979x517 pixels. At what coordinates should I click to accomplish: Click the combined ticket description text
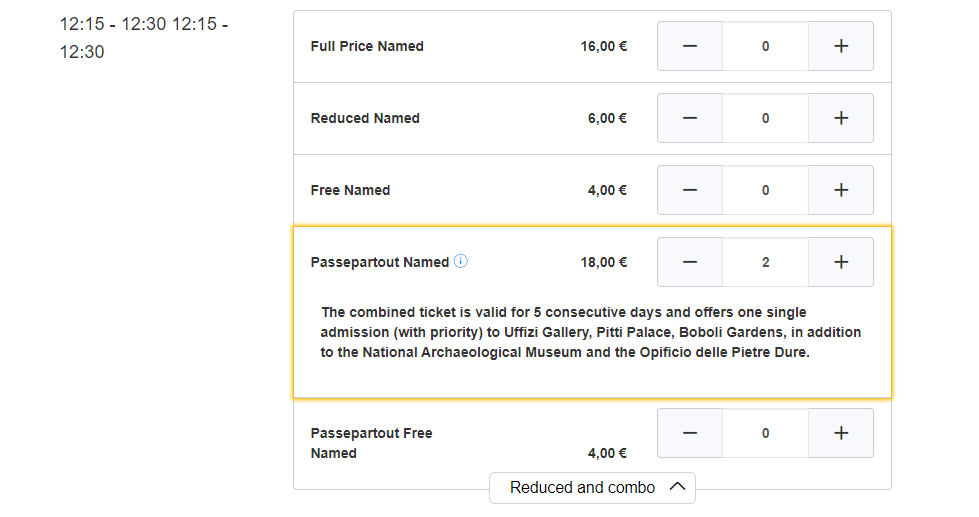[x=590, y=332]
